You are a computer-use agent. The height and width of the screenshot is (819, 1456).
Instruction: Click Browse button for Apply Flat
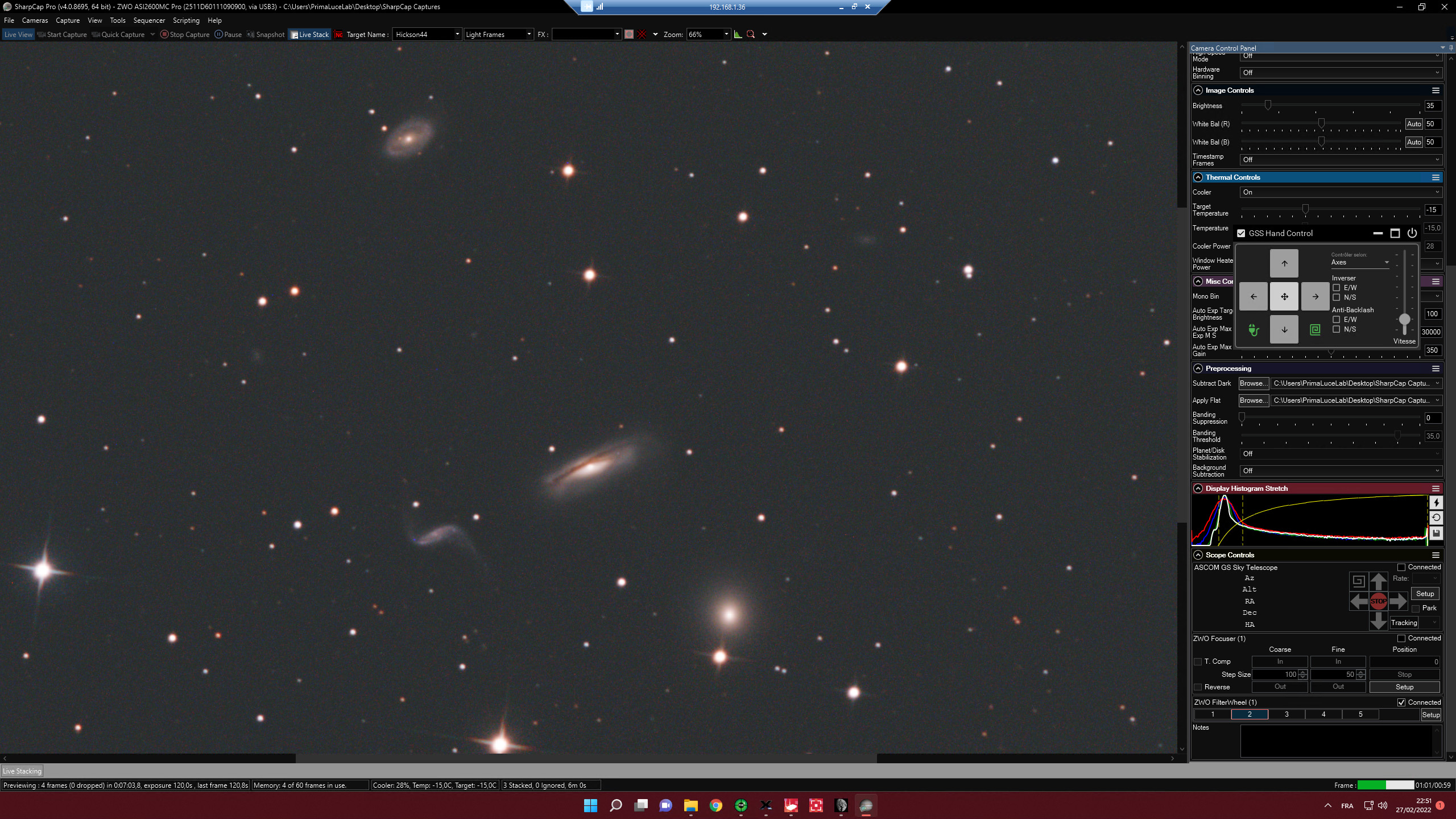1253,400
